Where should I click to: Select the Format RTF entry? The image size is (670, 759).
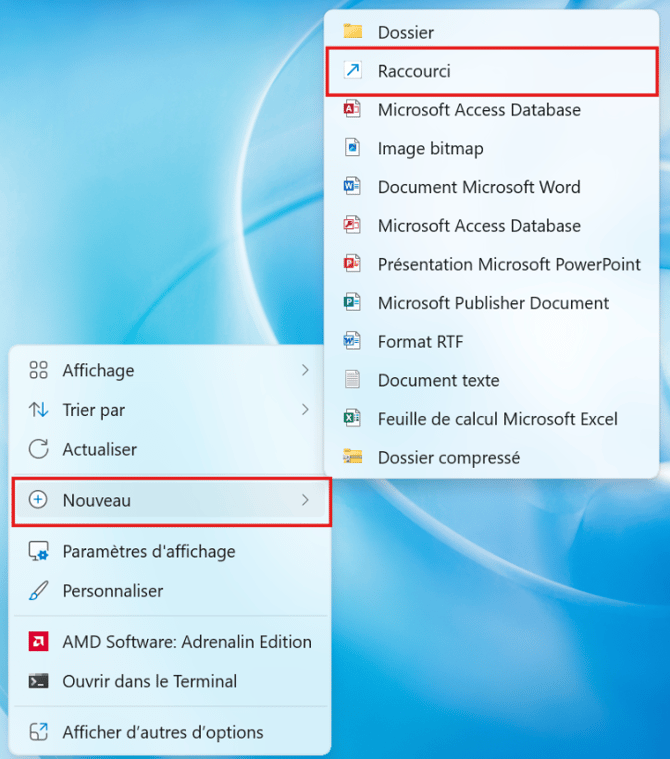pyautogui.click(x=420, y=342)
